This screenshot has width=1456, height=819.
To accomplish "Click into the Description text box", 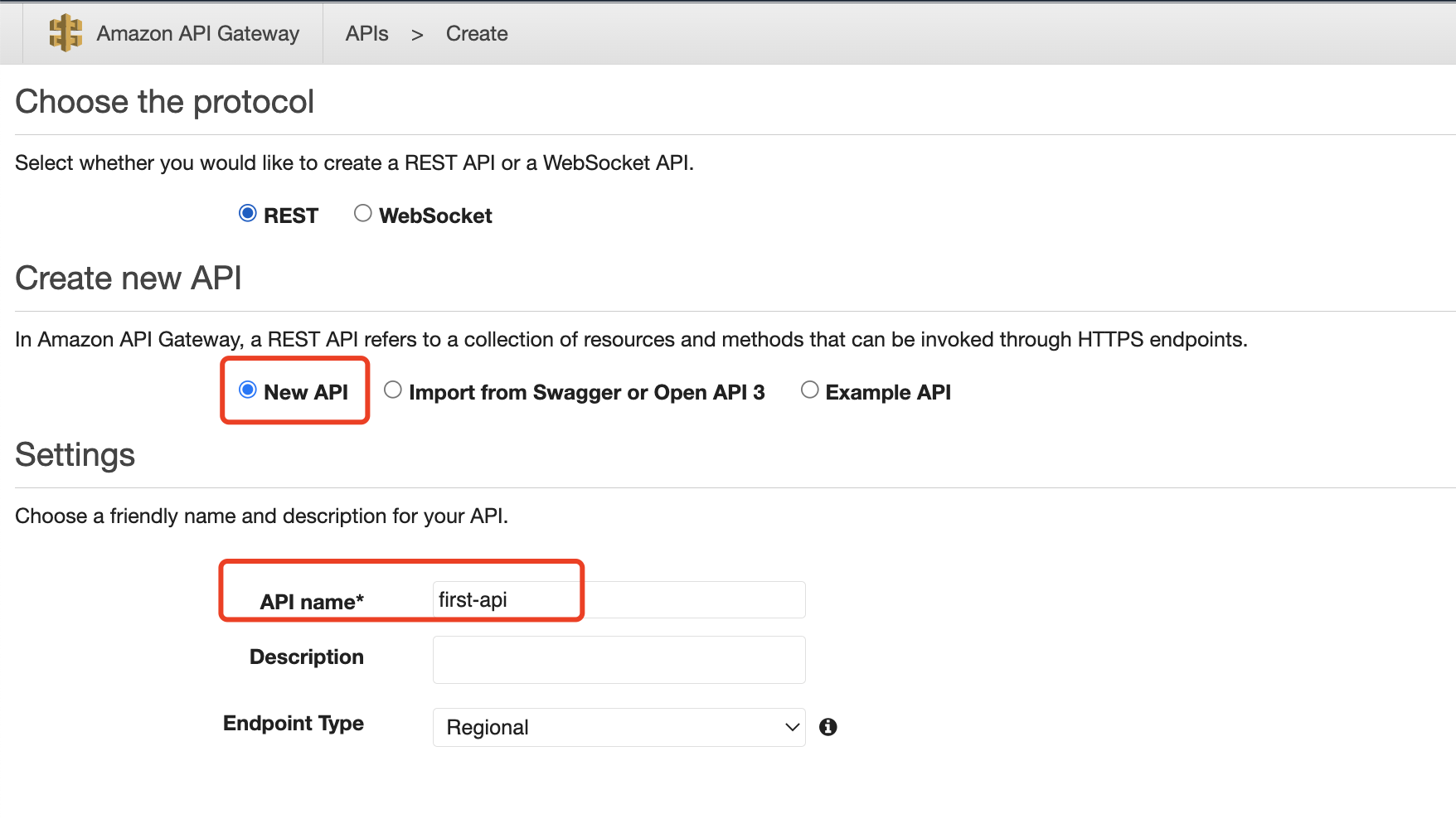I will coord(619,660).
